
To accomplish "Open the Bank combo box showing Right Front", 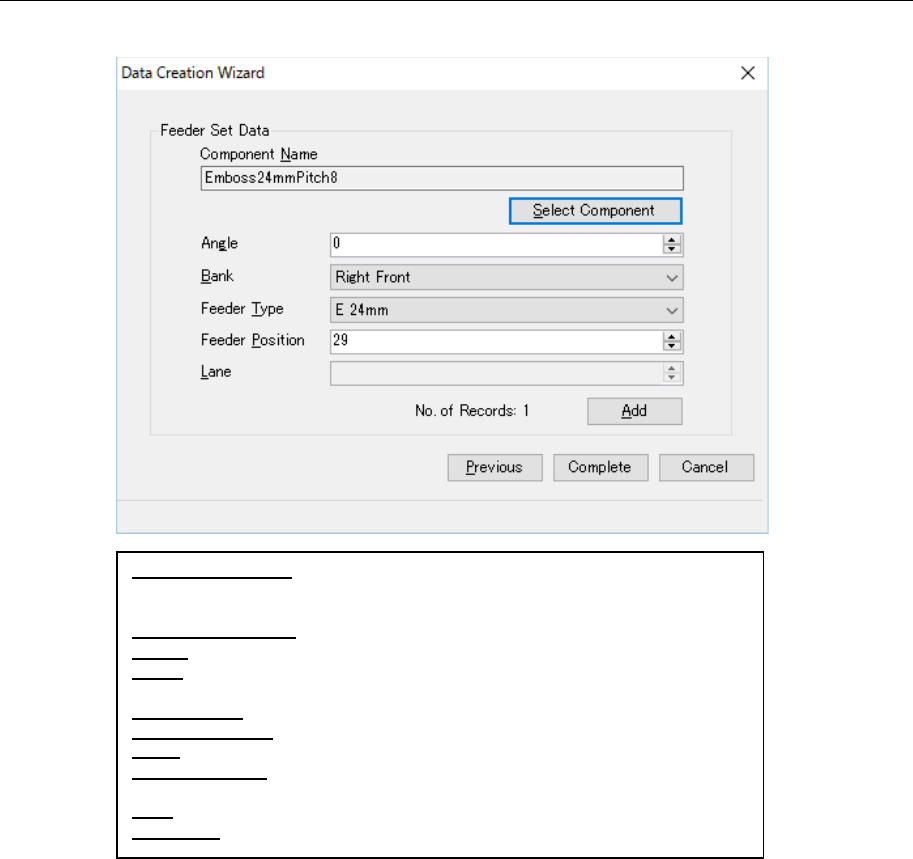I will (495, 277).
